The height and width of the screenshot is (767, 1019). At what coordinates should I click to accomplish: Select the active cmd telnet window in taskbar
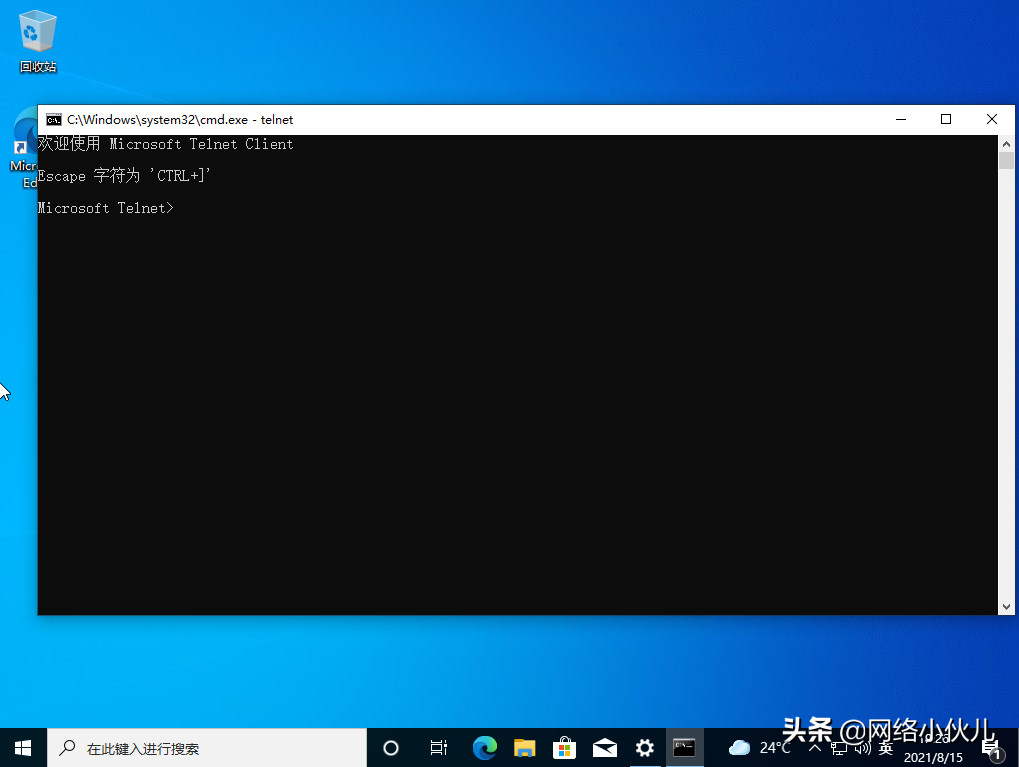click(684, 747)
